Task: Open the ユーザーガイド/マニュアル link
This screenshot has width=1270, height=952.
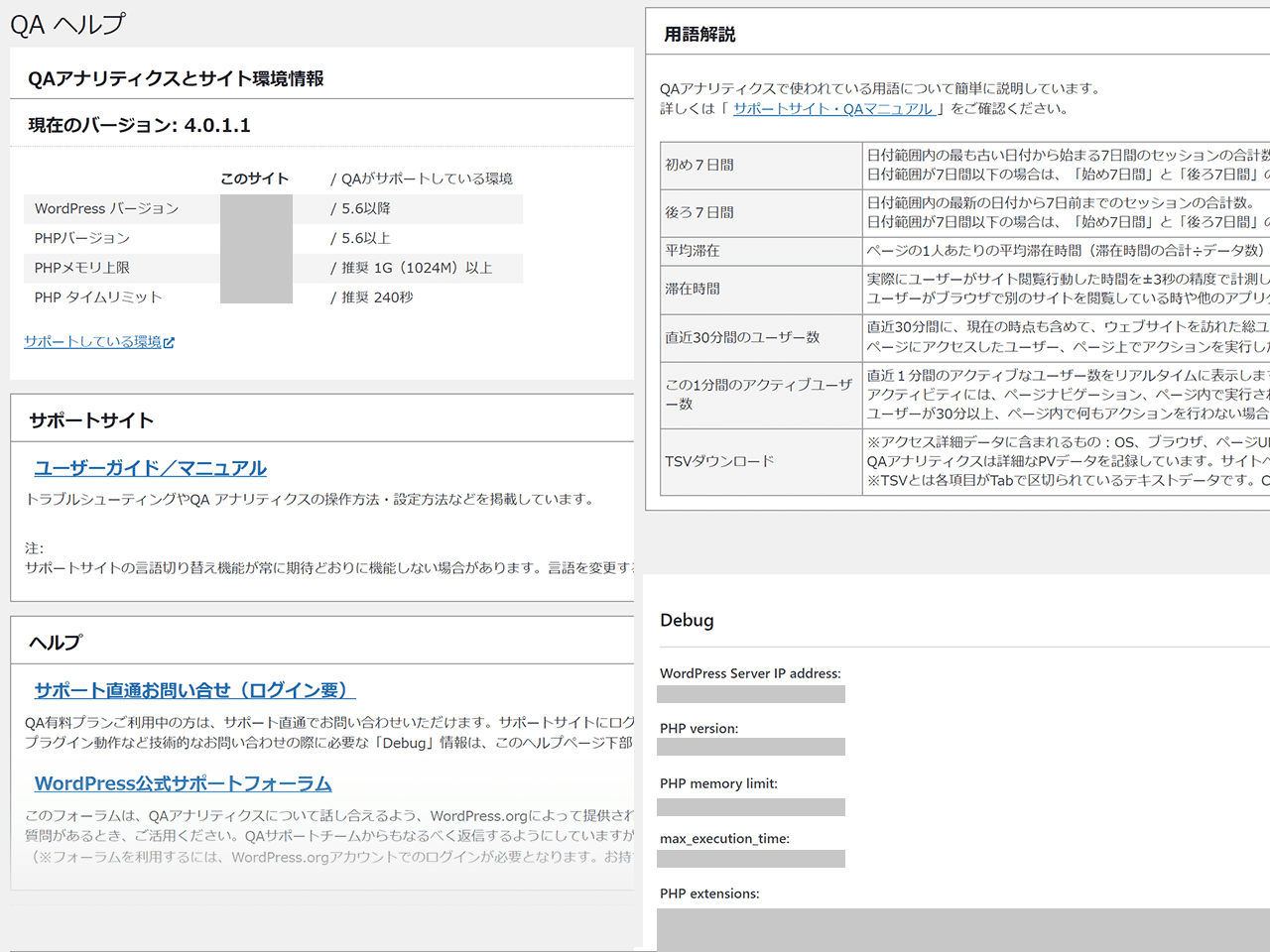Action: (x=151, y=468)
